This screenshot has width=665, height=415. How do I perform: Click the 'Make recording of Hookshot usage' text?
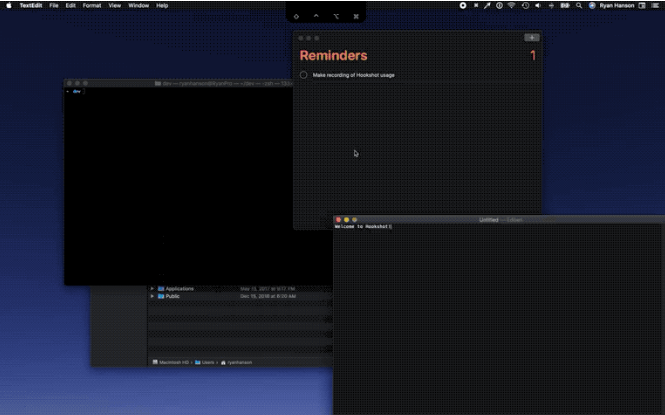(353, 75)
